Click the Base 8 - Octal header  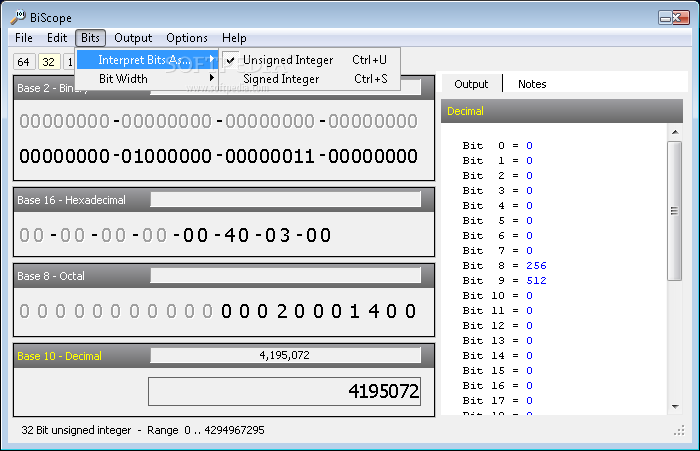[51, 276]
